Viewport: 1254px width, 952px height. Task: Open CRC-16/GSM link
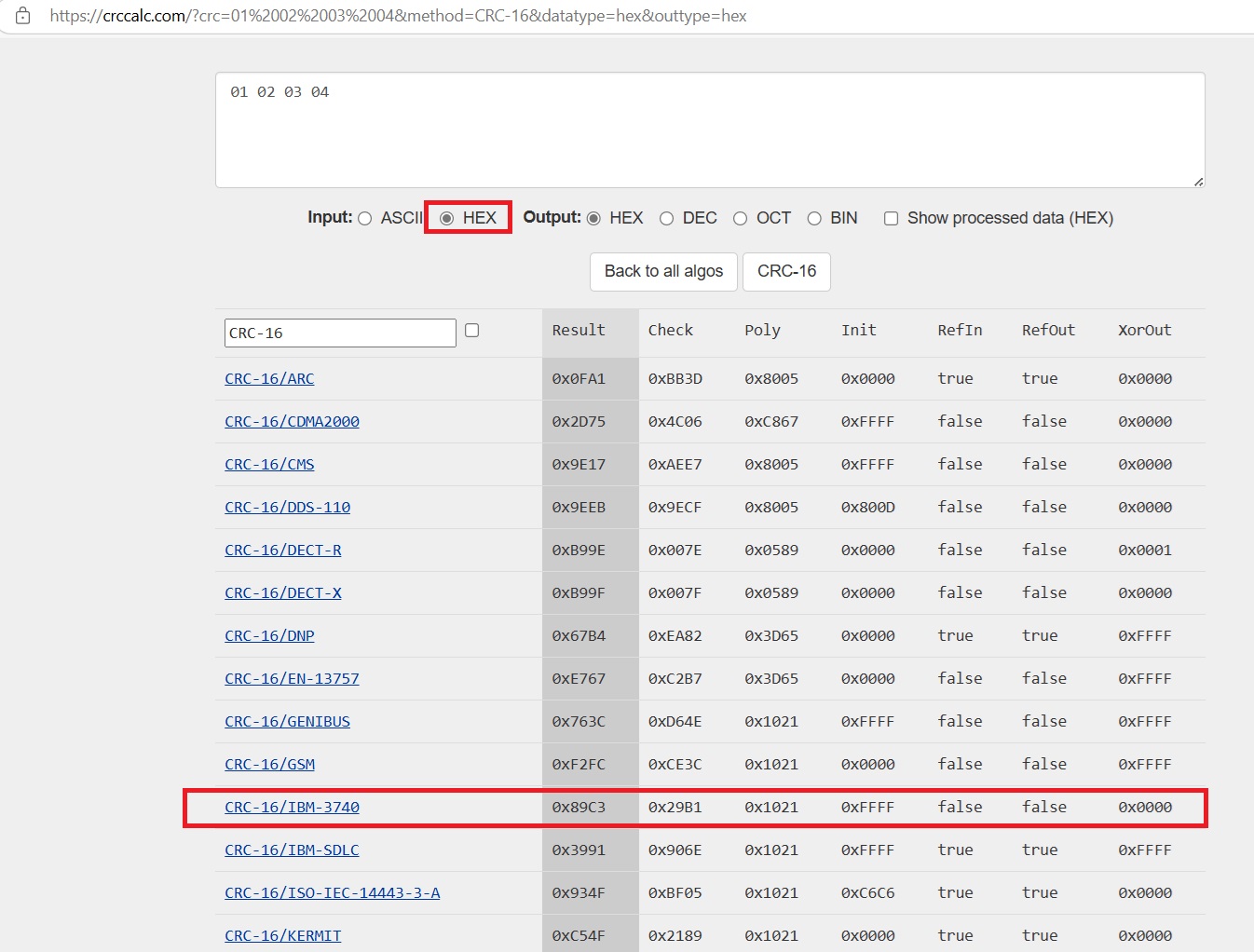pos(269,764)
